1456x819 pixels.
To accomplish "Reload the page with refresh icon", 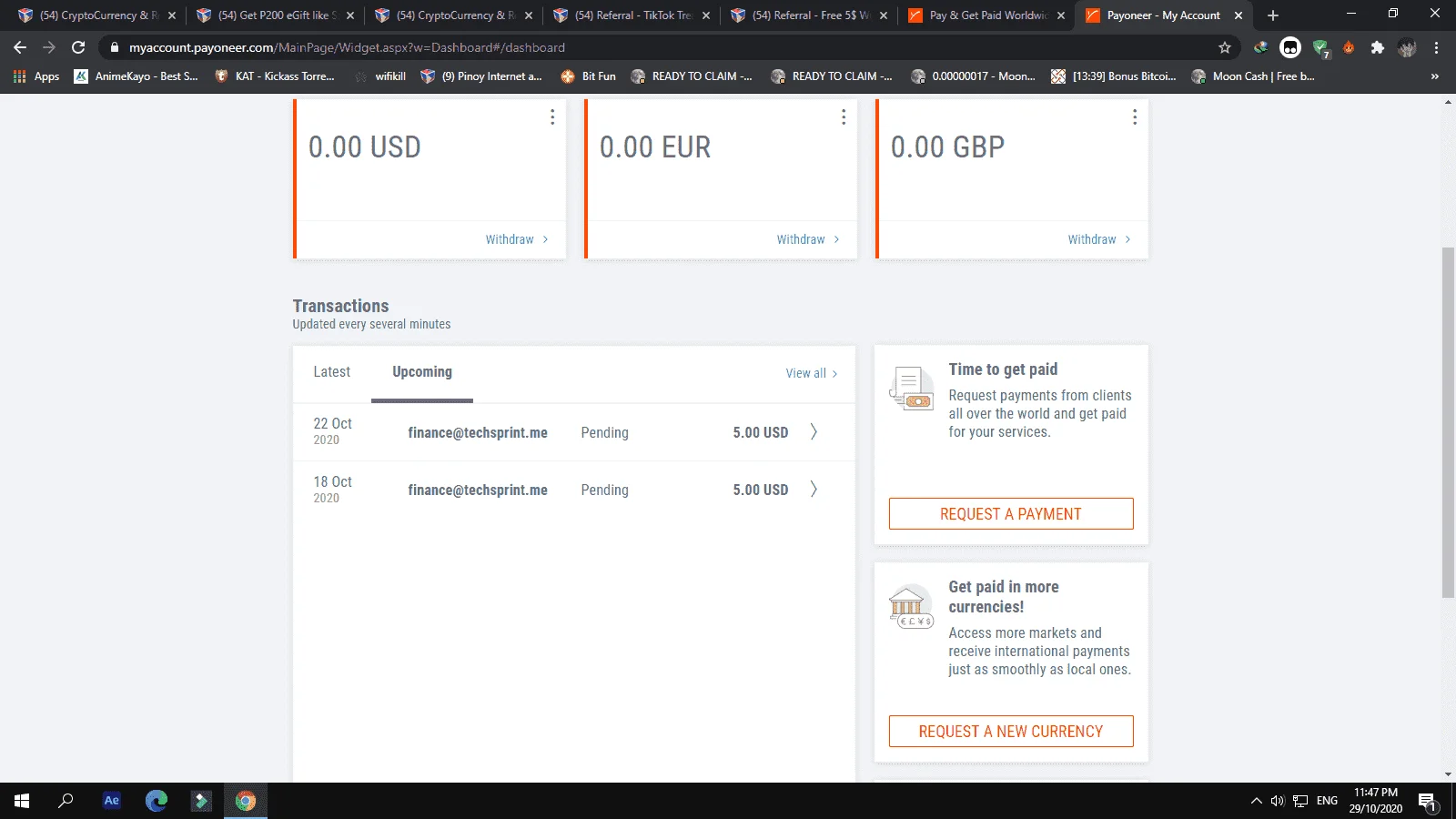I will coord(78,47).
